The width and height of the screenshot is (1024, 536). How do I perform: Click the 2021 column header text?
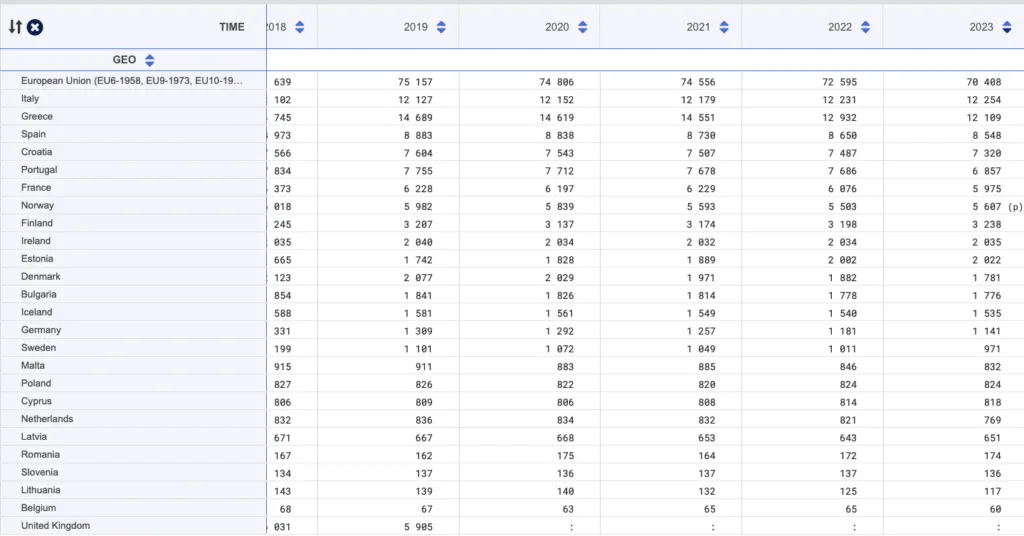[x=698, y=27]
